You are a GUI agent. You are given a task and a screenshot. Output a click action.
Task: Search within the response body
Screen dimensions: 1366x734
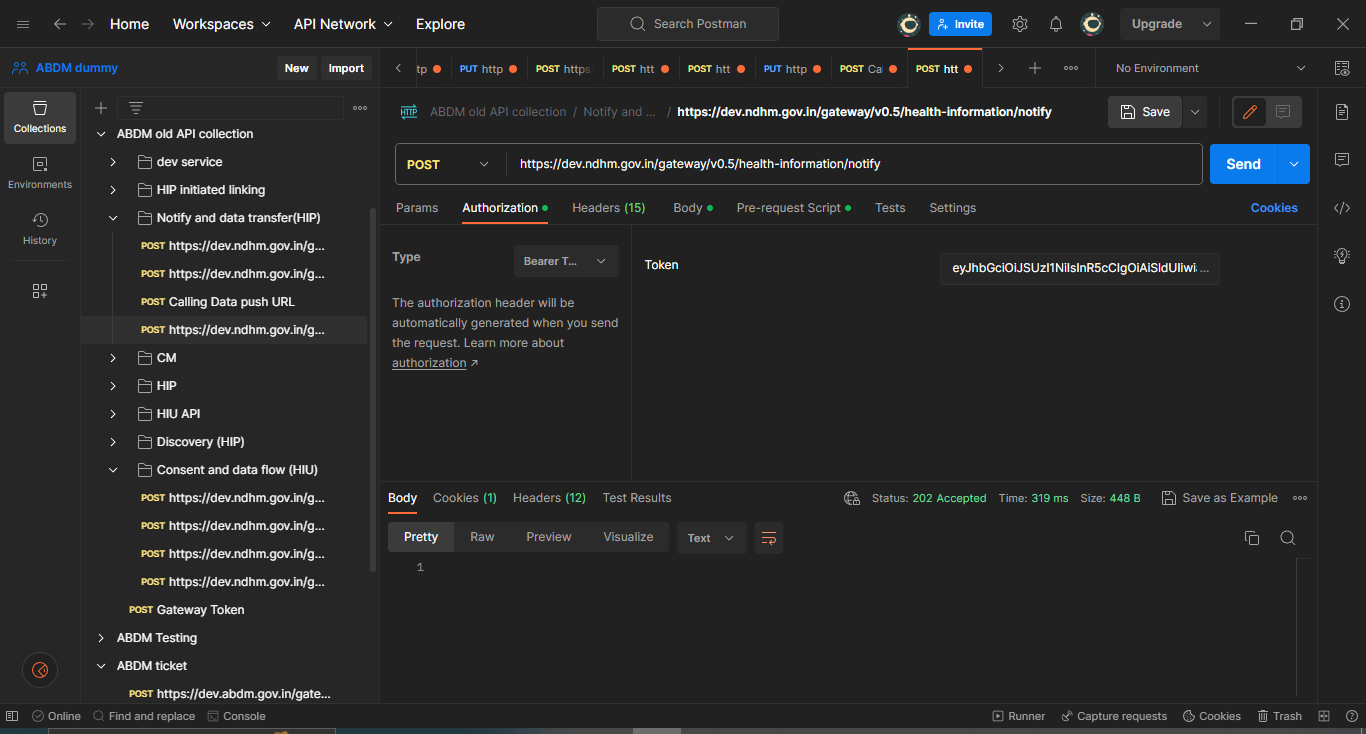tap(1288, 538)
